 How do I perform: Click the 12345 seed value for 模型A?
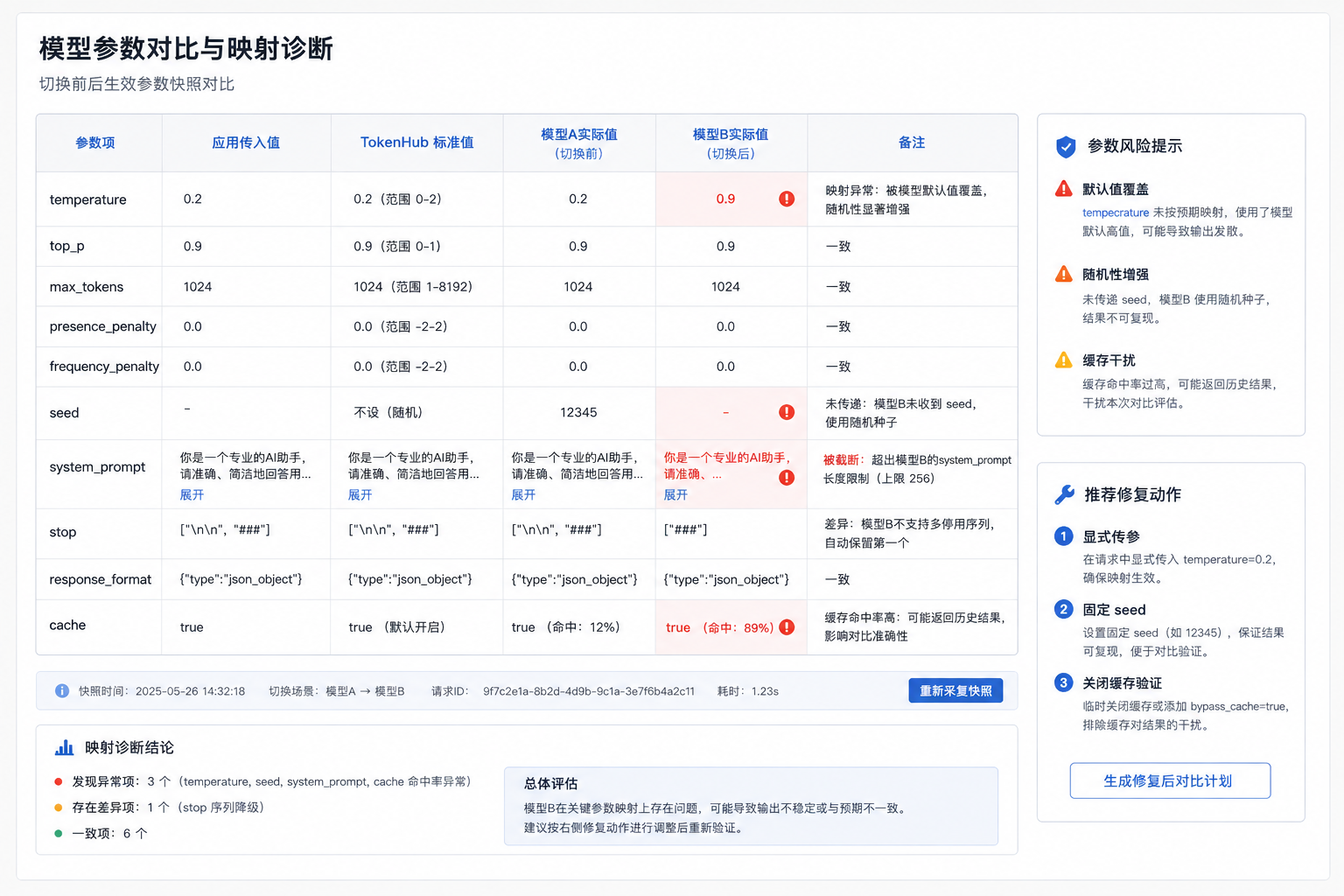click(x=578, y=412)
